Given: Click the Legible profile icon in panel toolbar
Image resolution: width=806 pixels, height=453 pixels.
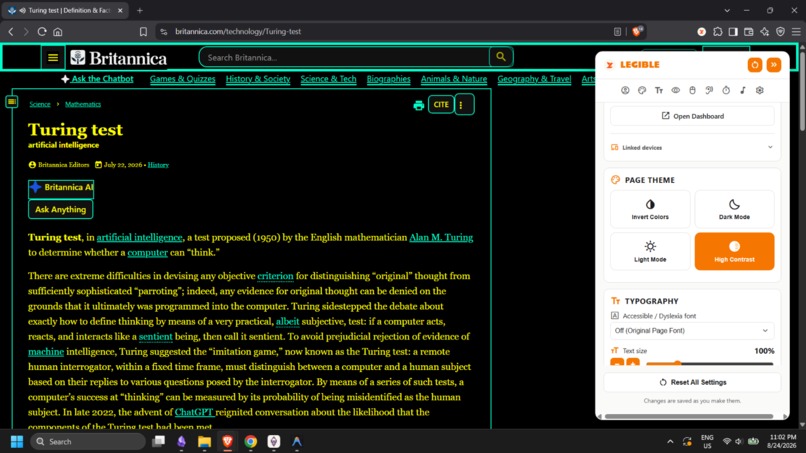Looking at the screenshot, I should (x=625, y=90).
